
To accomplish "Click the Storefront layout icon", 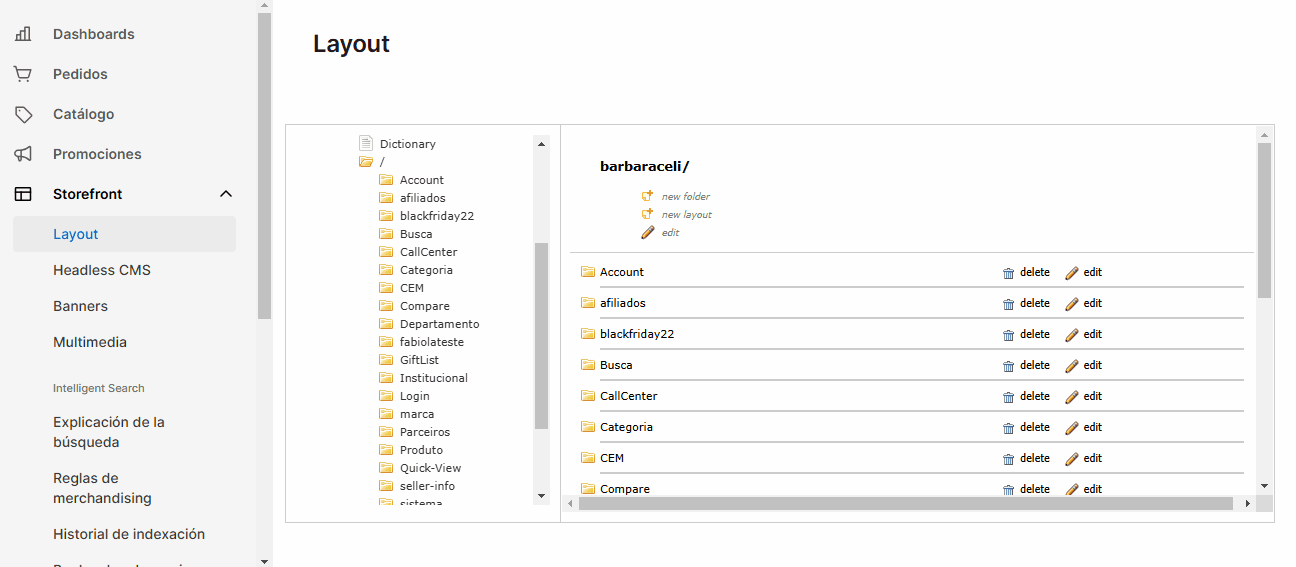I will (23, 194).
